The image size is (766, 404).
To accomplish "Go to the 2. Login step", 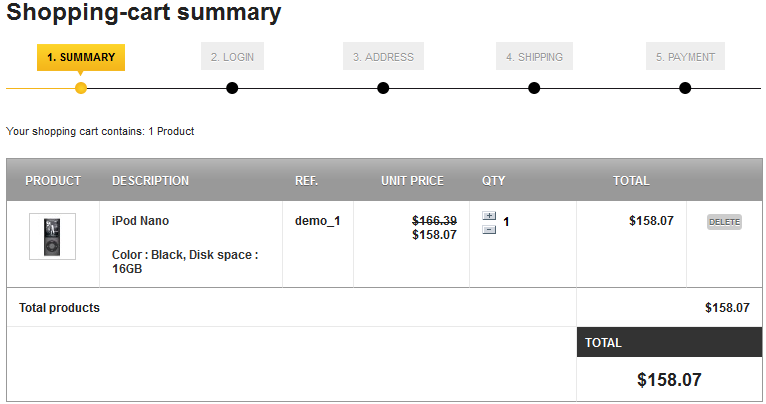I will (x=232, y=57).
